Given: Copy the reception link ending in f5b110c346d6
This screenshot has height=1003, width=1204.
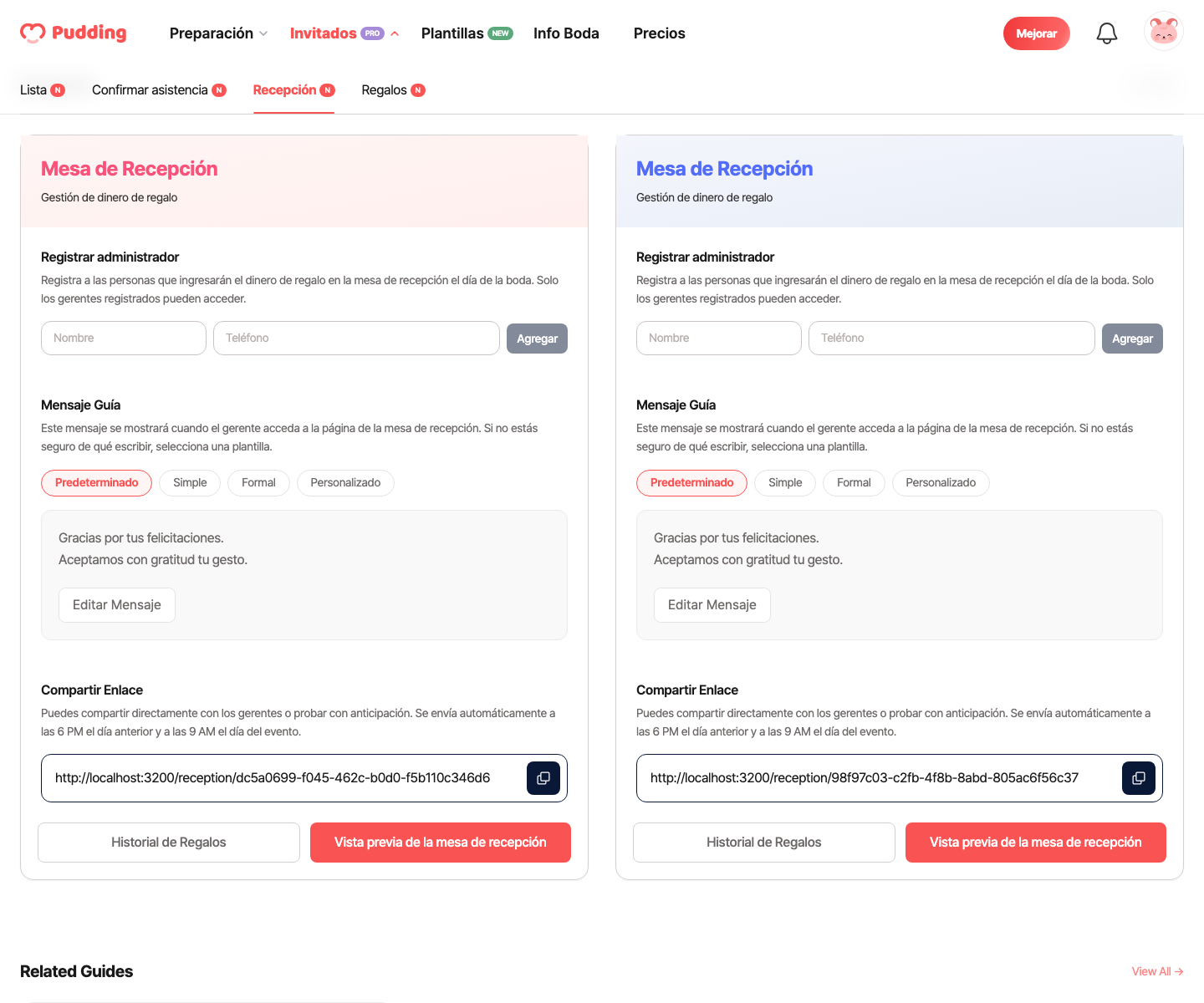Looking at the screenshot, I should 543,778.
